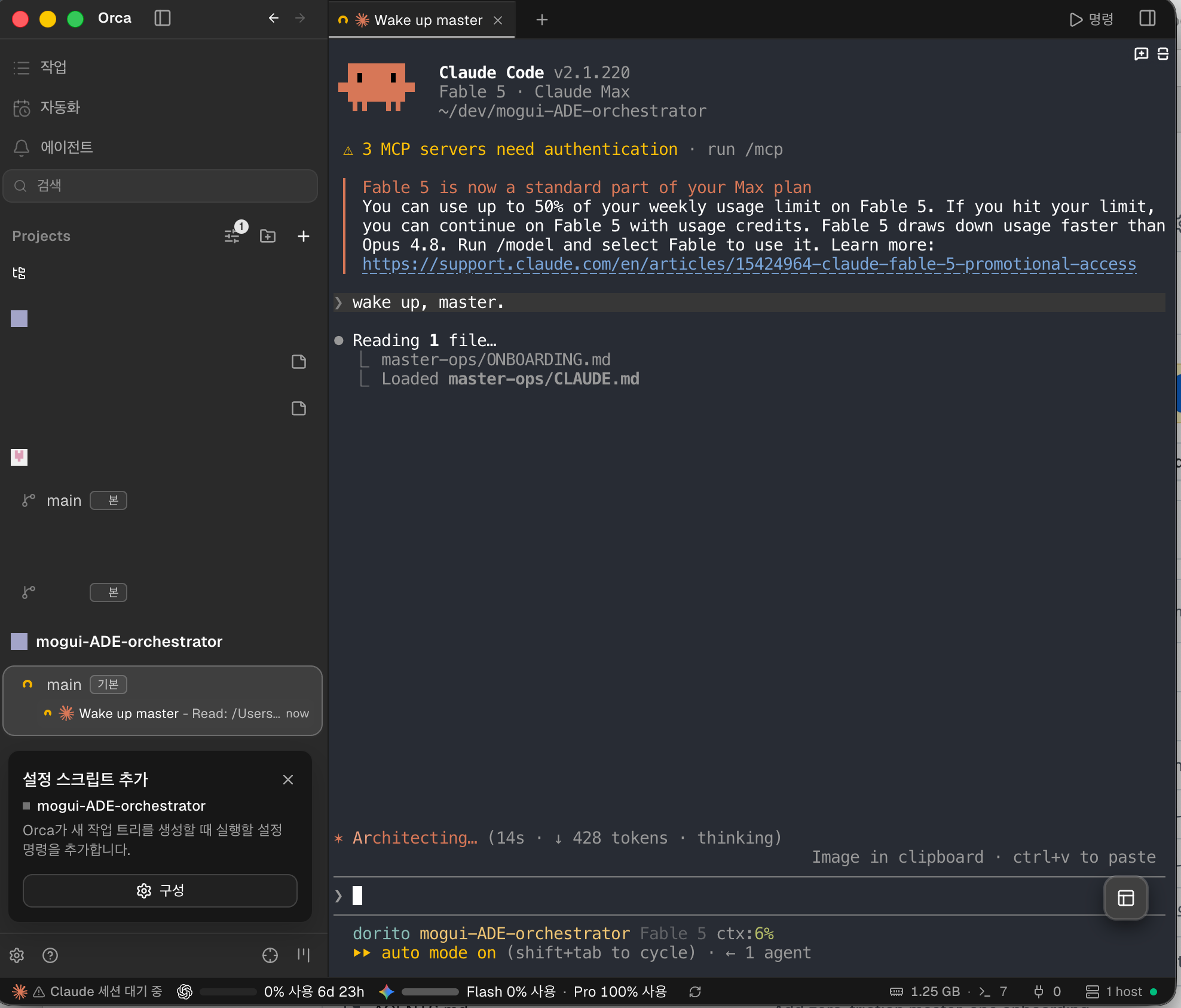This screenshot has height=1008, width=1181.
Task: Dismiss the 설정 스크립트 추가 card
Action: [x=288, y=780]
